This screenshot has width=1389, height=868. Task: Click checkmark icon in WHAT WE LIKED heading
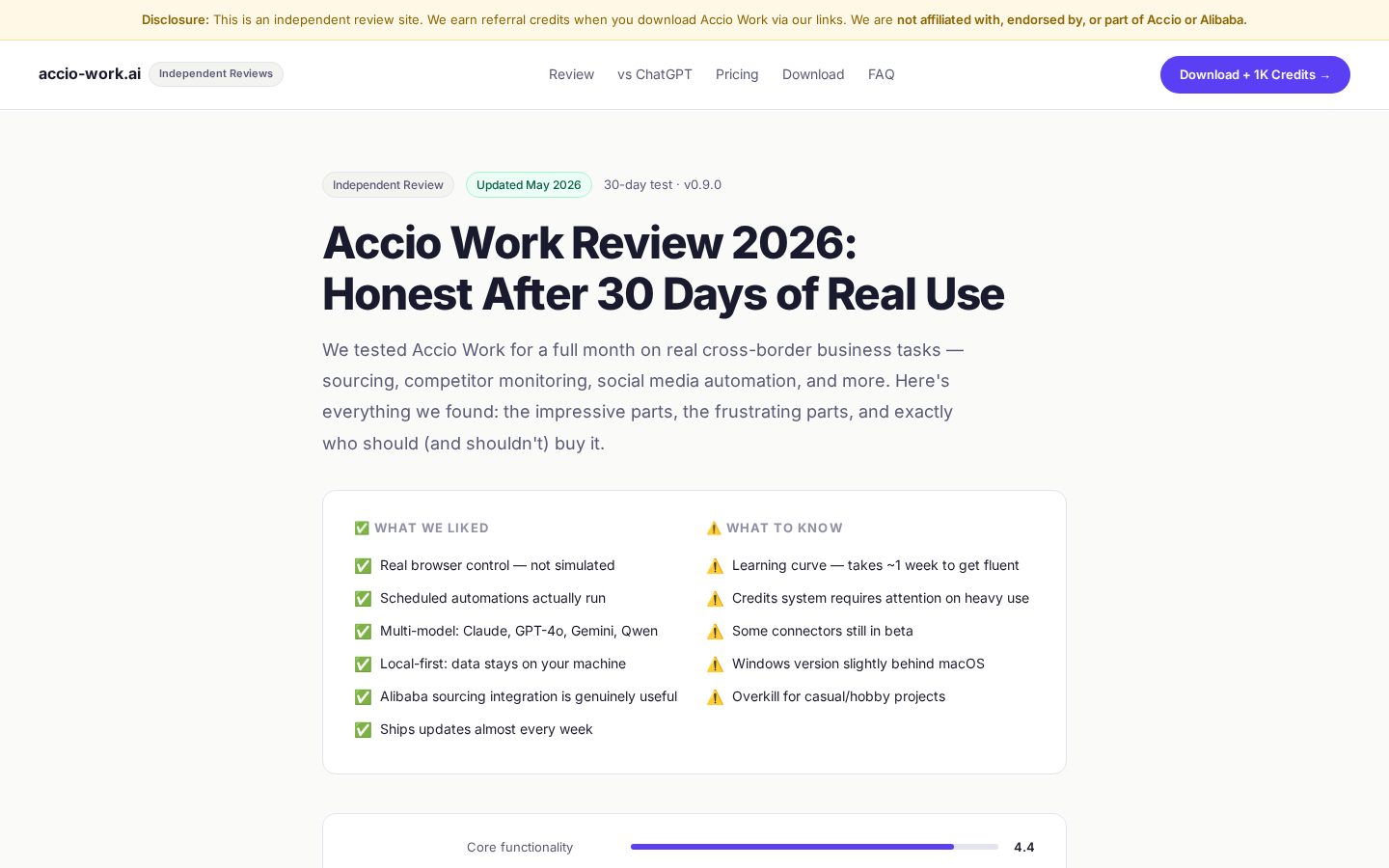(362, 529)
